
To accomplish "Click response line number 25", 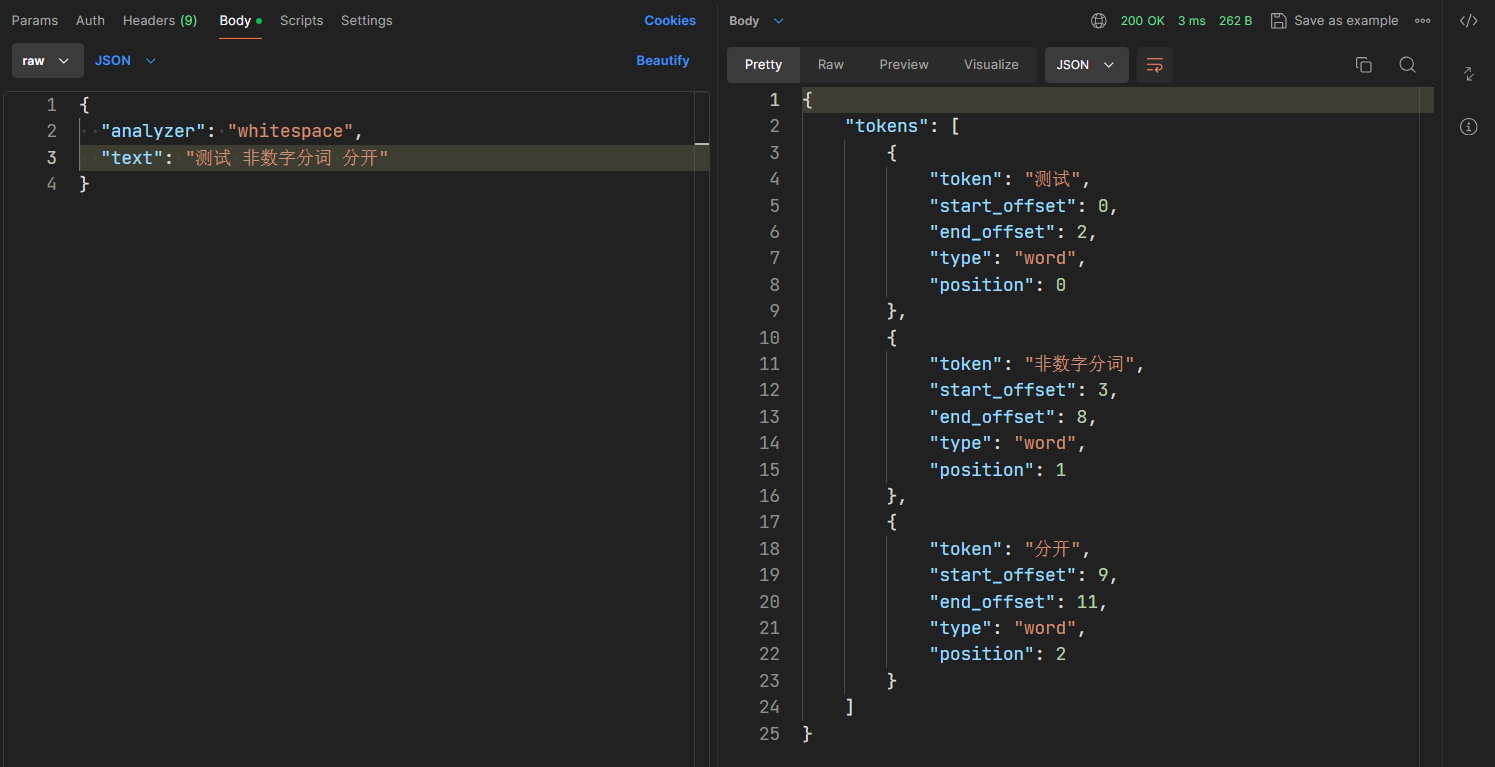I will coord(769,734).
